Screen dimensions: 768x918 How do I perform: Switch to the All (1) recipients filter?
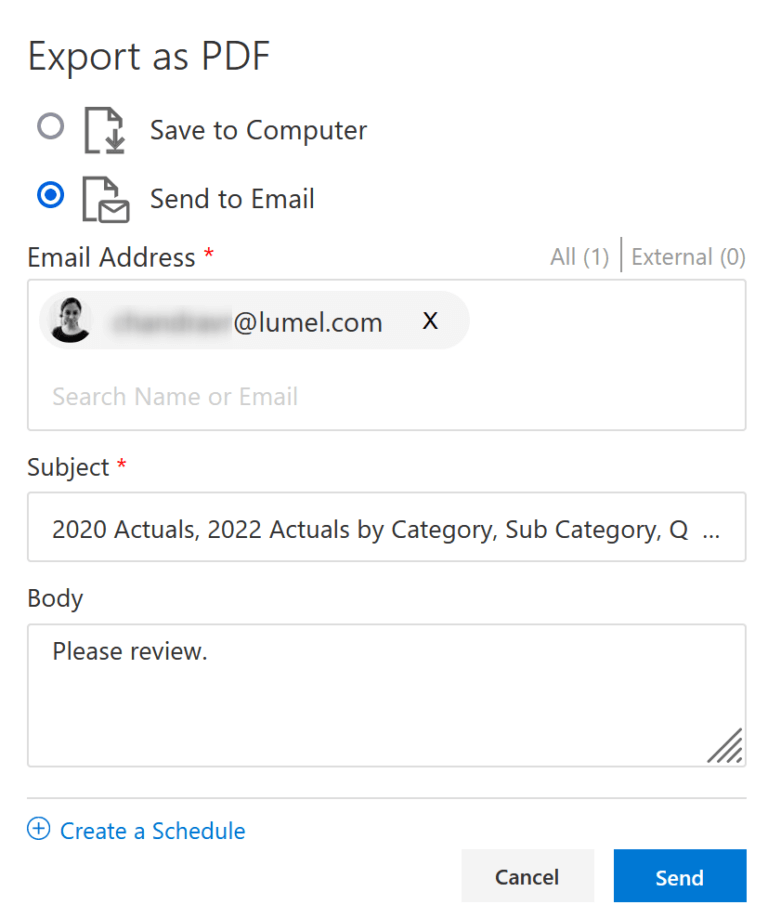pos(579,257)
